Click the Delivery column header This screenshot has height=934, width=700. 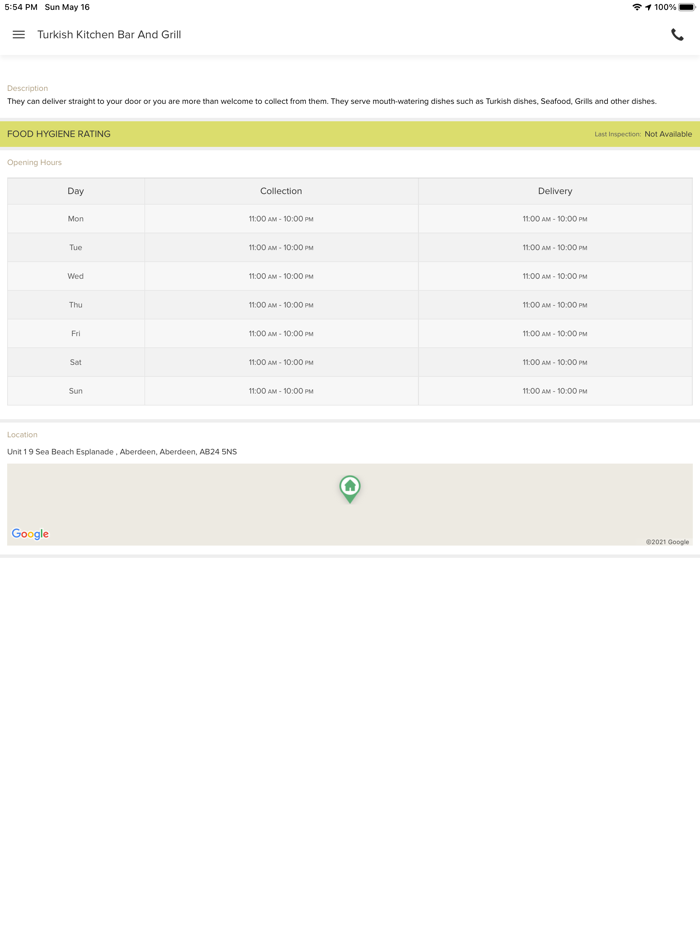555,191
